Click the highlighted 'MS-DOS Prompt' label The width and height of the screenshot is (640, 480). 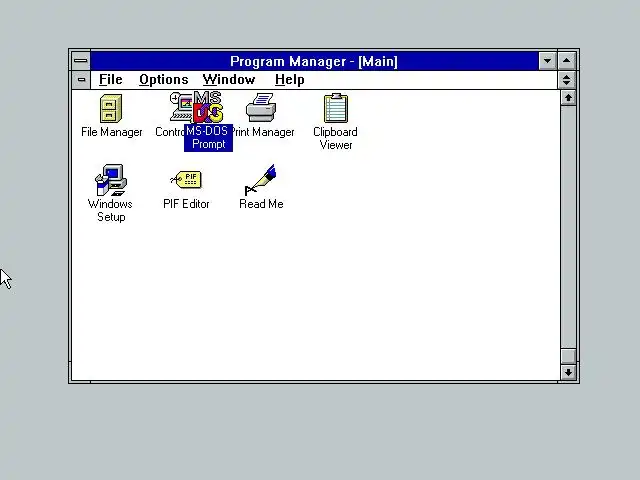pos(208,138)
